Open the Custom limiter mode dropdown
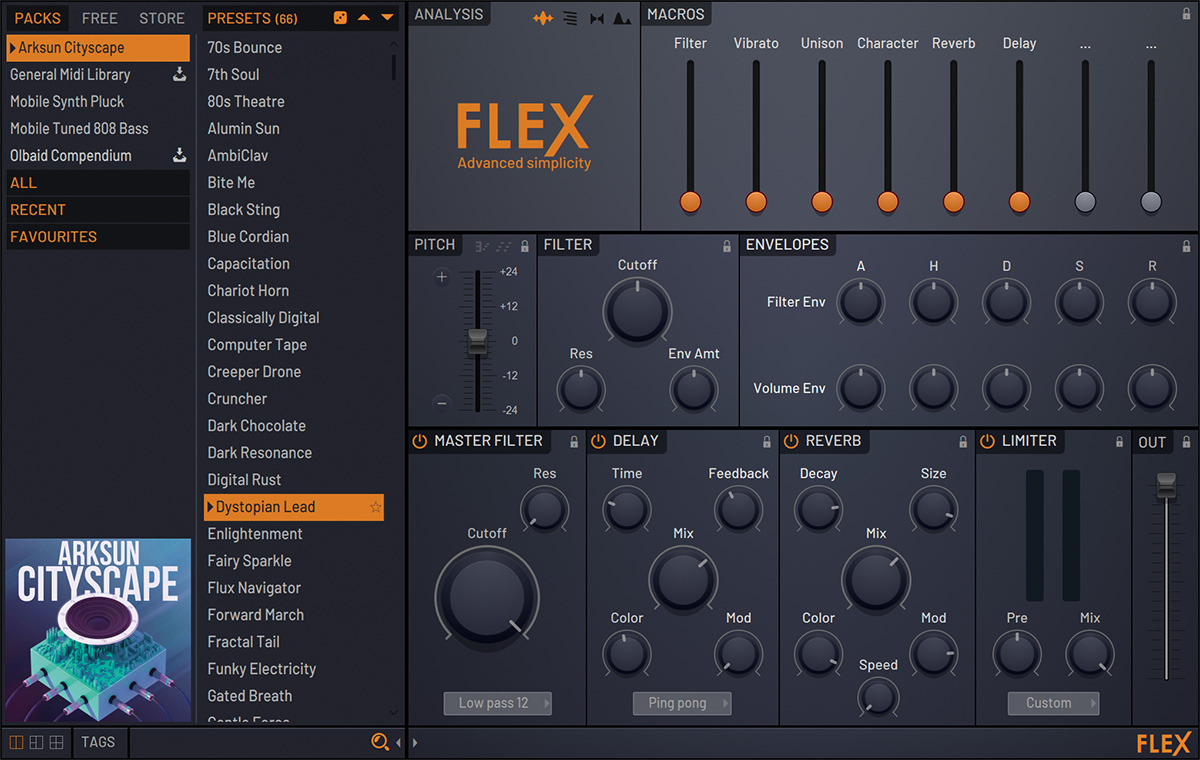This screenshot has height=760, width=1200. (x=1053, y=703)
